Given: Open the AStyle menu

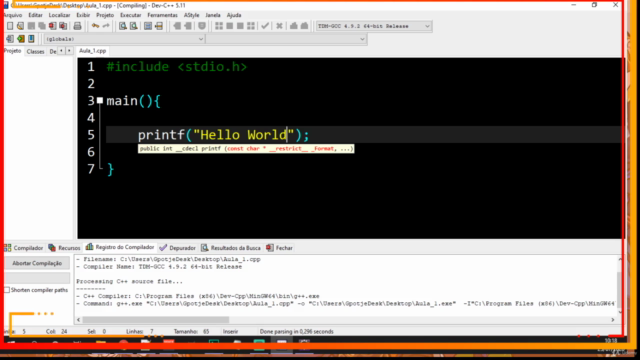Looking at the screenshot, I should [x=191, y=15].
